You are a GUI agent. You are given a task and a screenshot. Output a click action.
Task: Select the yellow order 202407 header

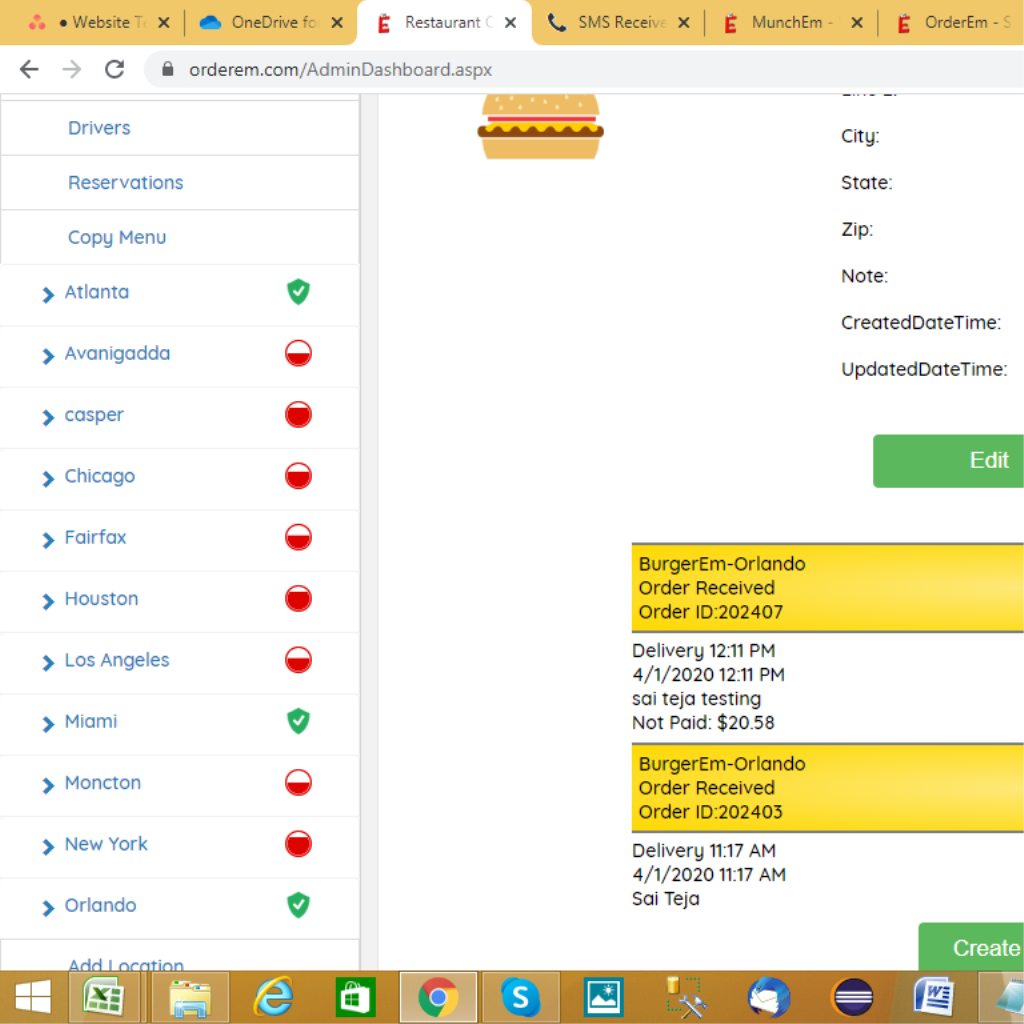click(827, 588)
